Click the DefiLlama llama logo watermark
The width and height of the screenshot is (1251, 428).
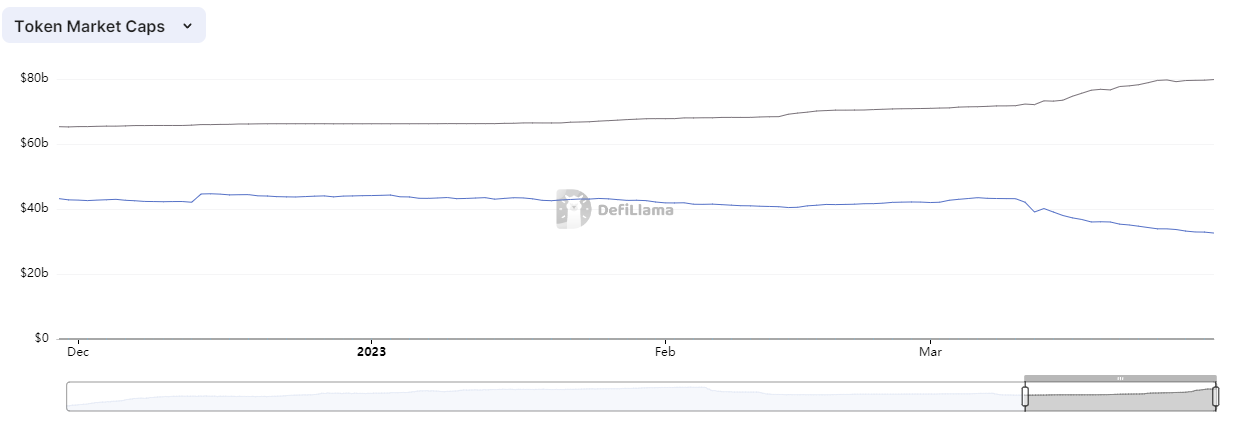[573, 209]
